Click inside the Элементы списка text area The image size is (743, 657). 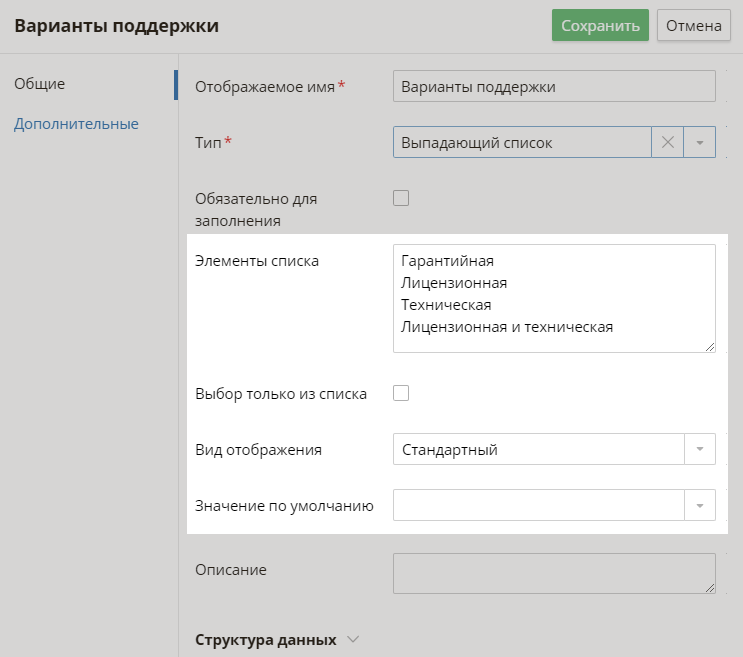click(554, 298)
